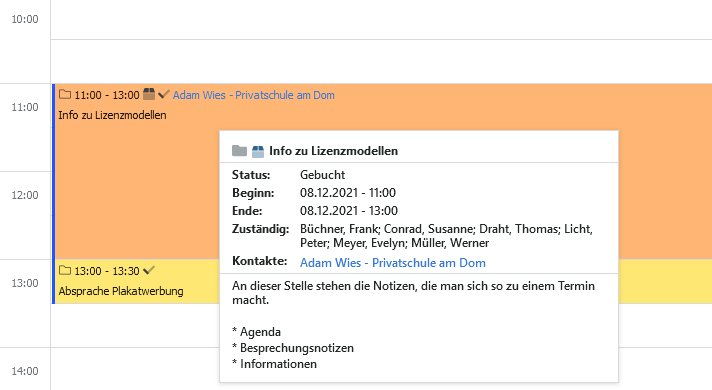
Task: Click the 10:00 time label
Action: coord(25,19)
